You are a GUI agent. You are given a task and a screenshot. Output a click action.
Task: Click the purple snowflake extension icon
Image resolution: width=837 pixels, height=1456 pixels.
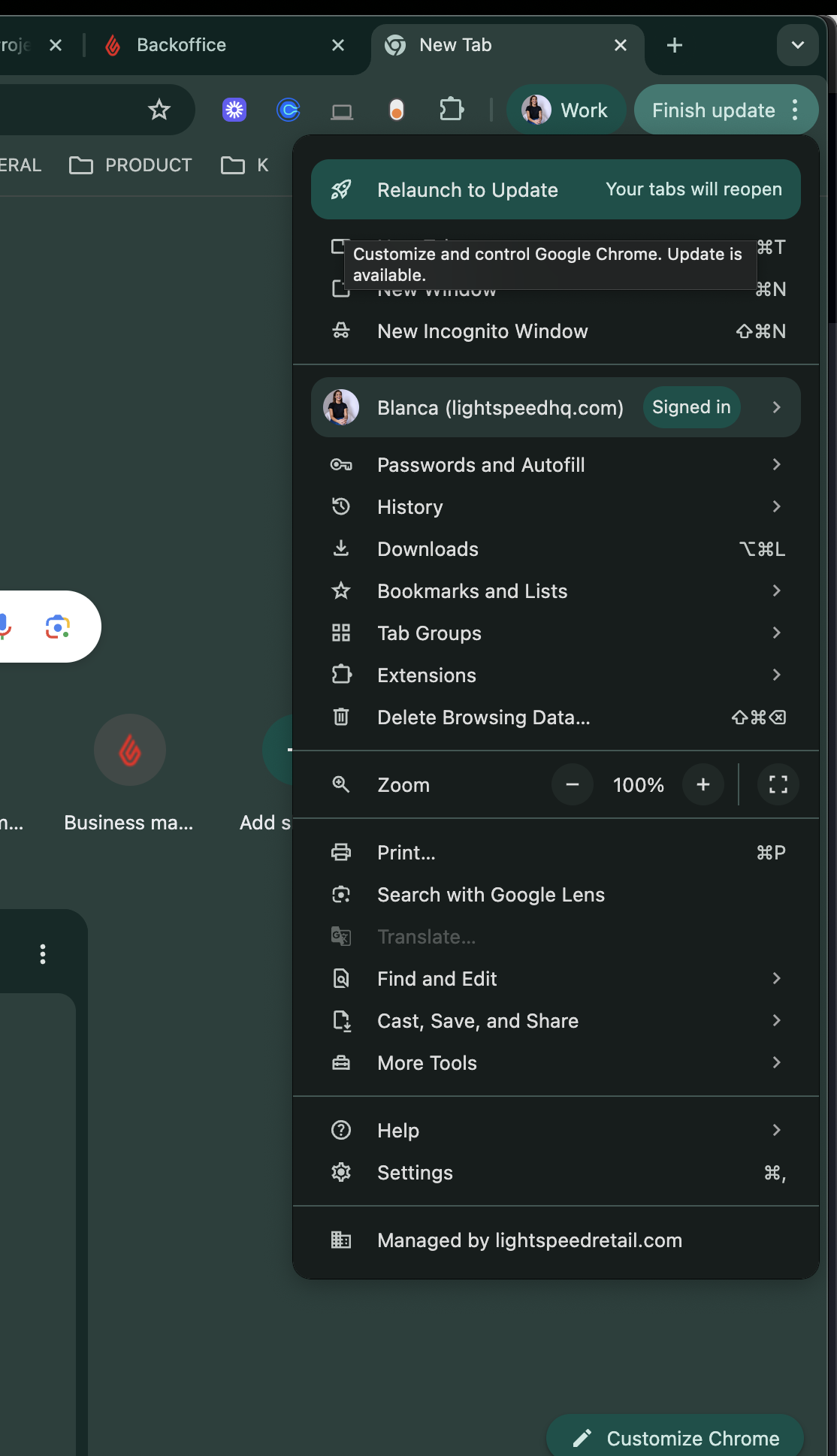coord(234,110)
